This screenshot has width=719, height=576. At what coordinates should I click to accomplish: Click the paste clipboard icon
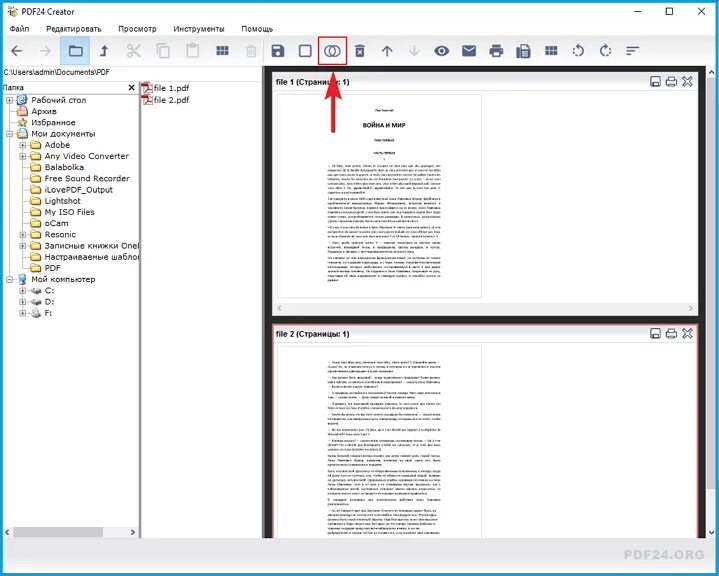[x=193, y=51]
